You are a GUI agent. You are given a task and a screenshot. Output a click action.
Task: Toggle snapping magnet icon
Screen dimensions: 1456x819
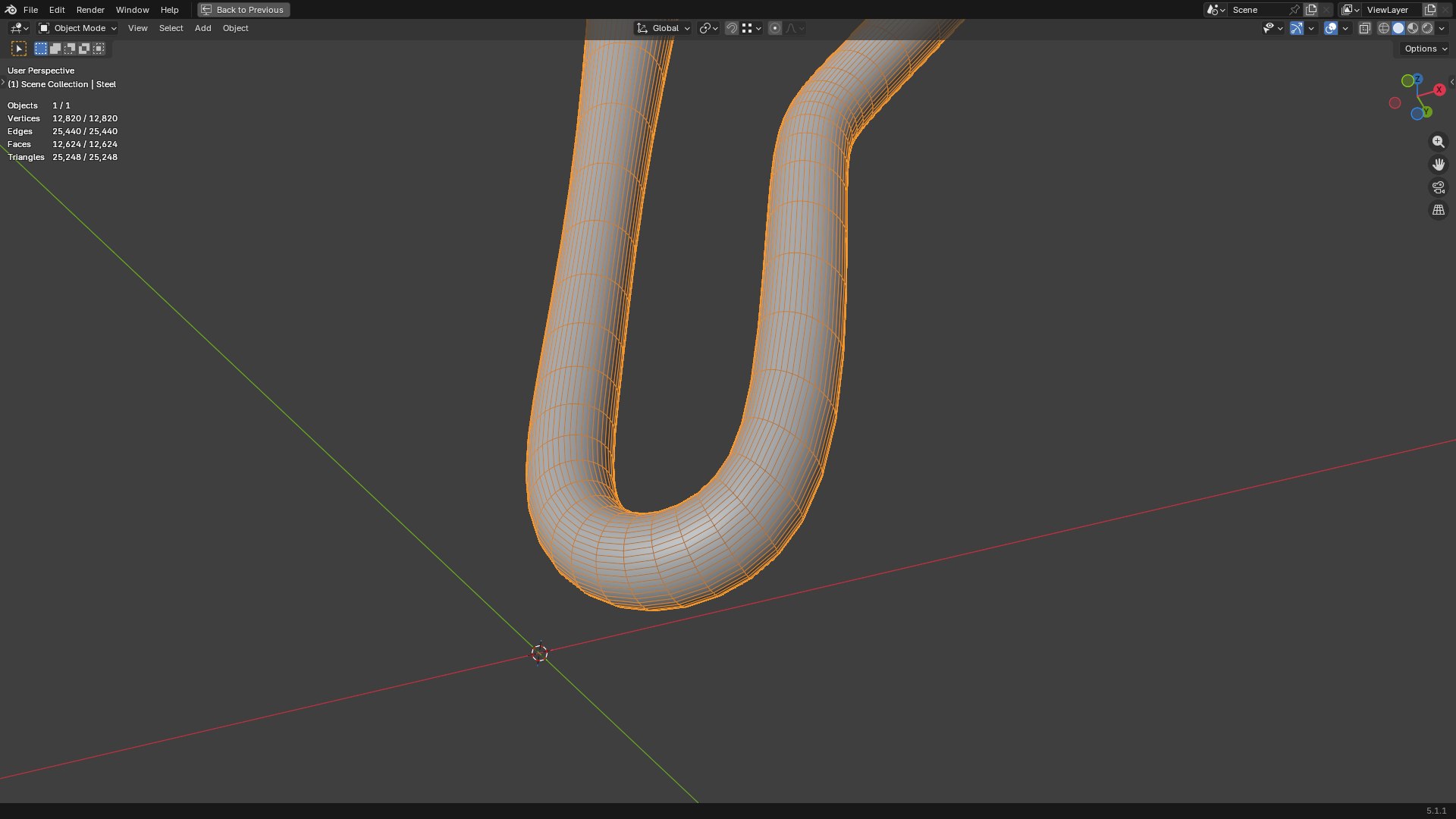click(x=732, y=28)
